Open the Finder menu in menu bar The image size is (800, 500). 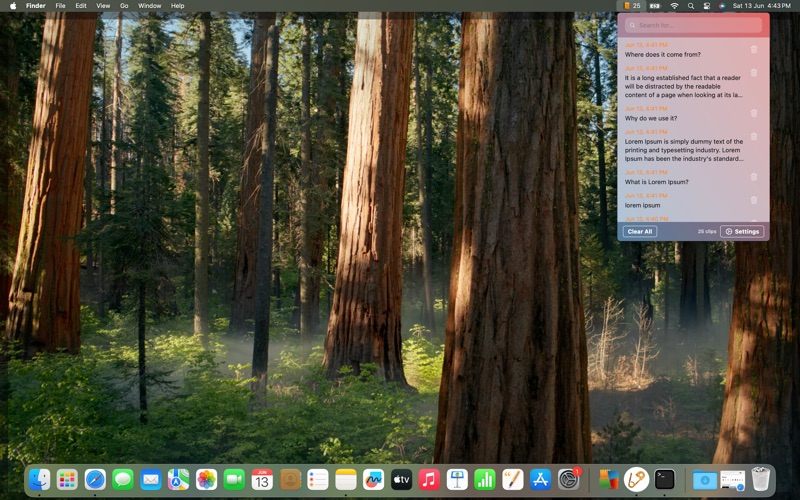coord(36,6)
